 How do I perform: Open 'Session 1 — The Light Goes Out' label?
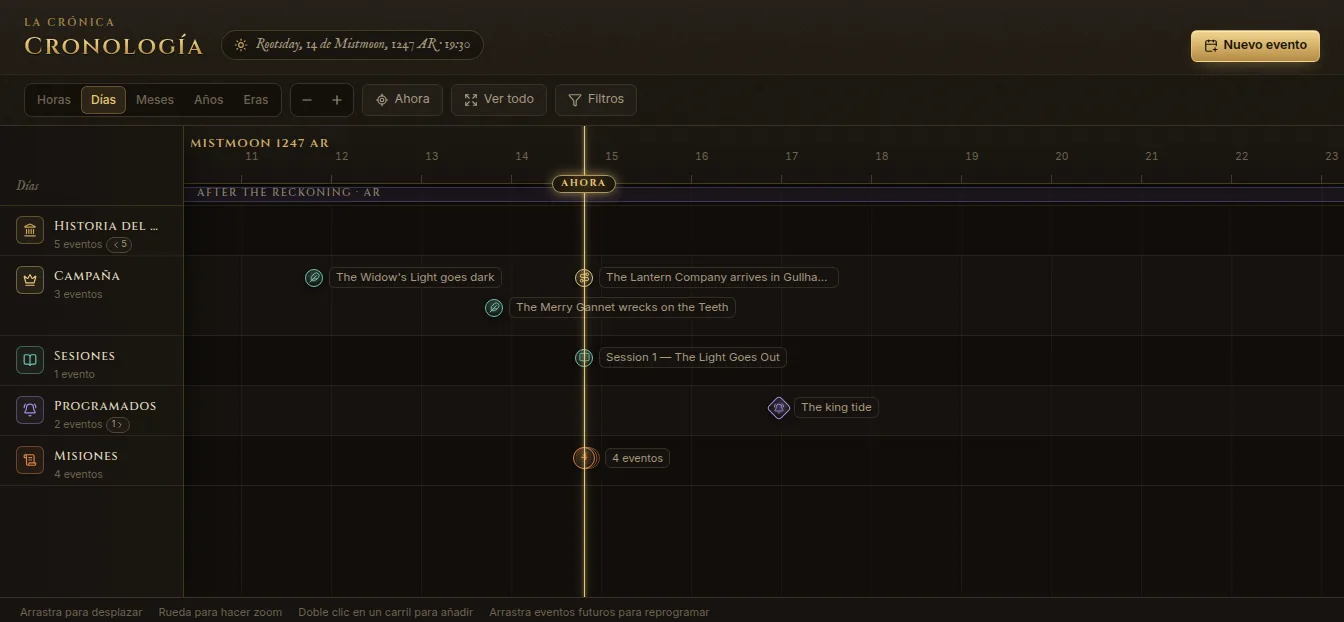(693, 358)
